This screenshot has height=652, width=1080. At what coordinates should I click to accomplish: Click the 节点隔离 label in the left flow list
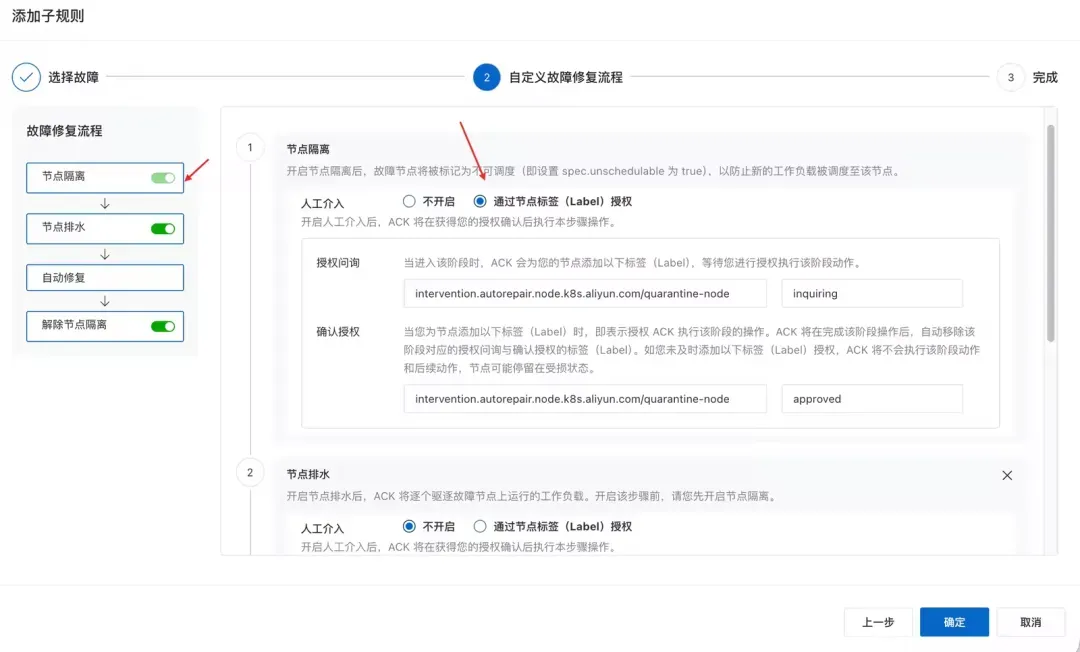point(63,176)
